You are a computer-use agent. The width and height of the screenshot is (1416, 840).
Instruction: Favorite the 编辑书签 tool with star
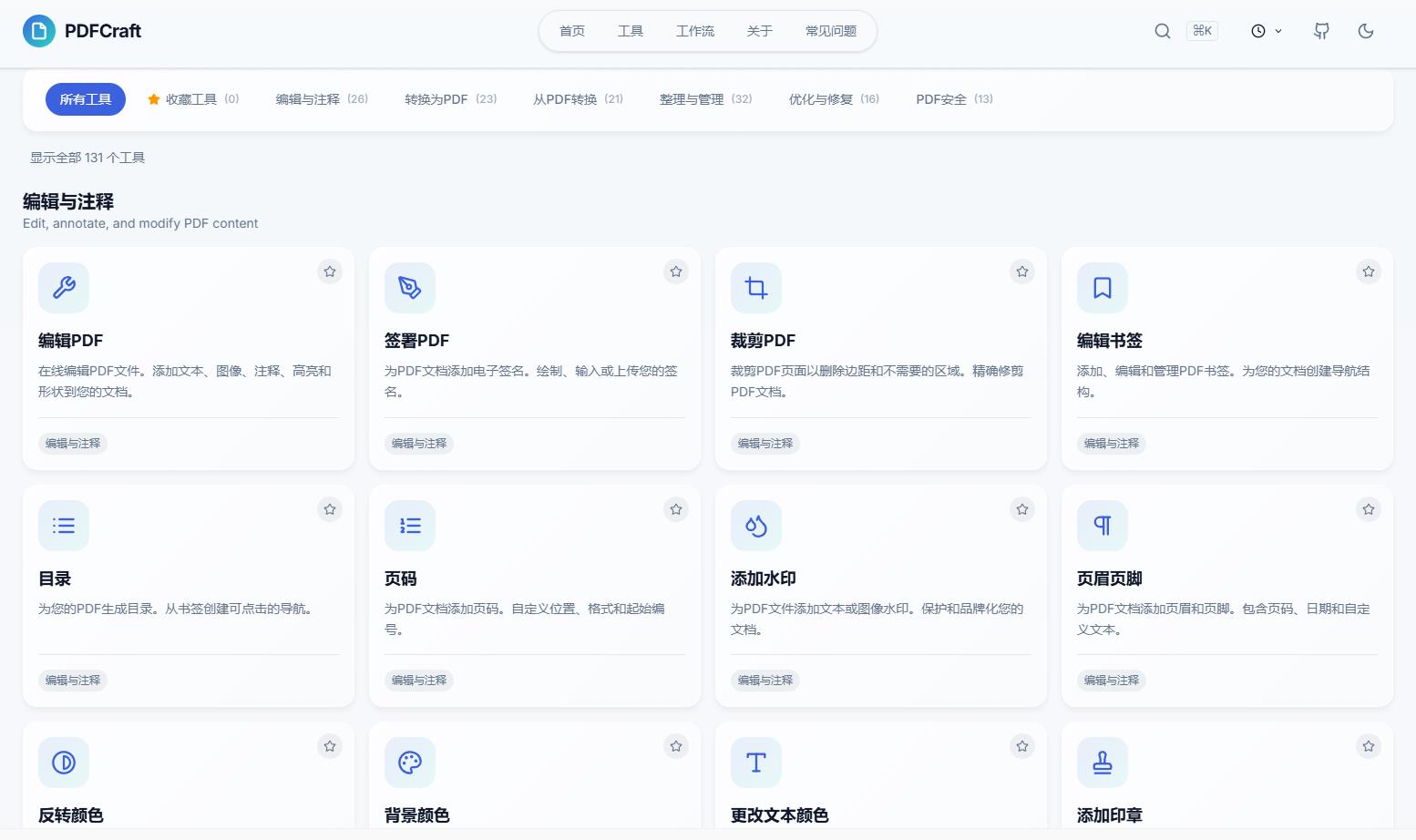click(1369, 271)
